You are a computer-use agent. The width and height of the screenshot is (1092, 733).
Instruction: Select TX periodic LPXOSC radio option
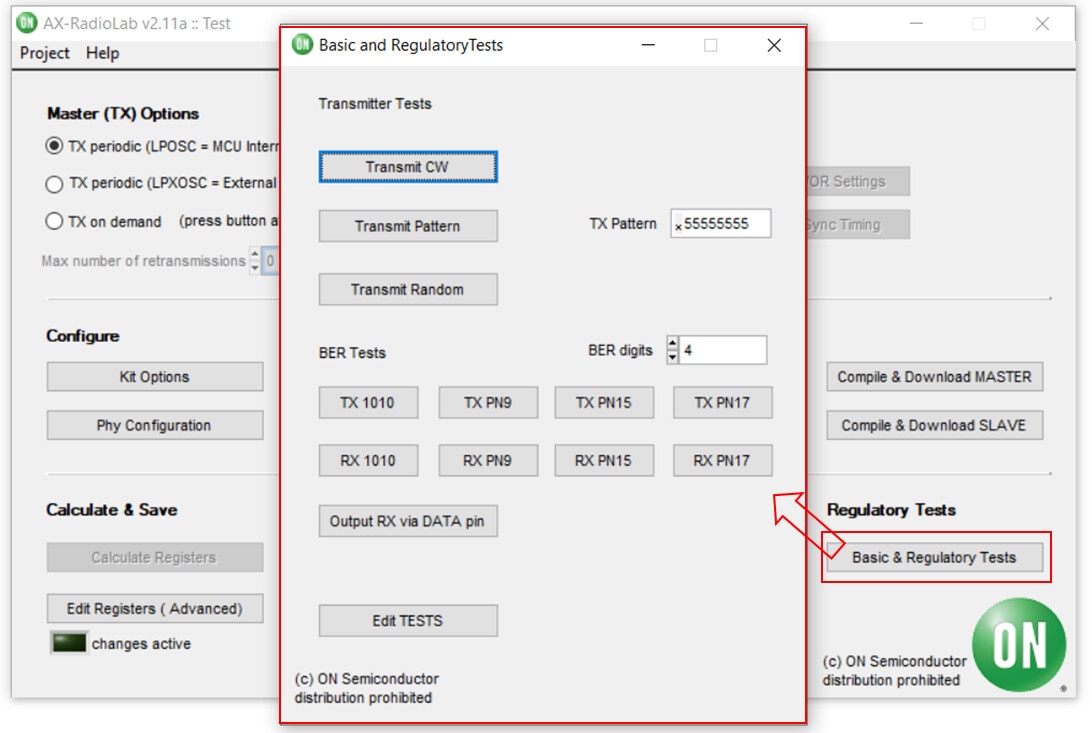(54, 184)
